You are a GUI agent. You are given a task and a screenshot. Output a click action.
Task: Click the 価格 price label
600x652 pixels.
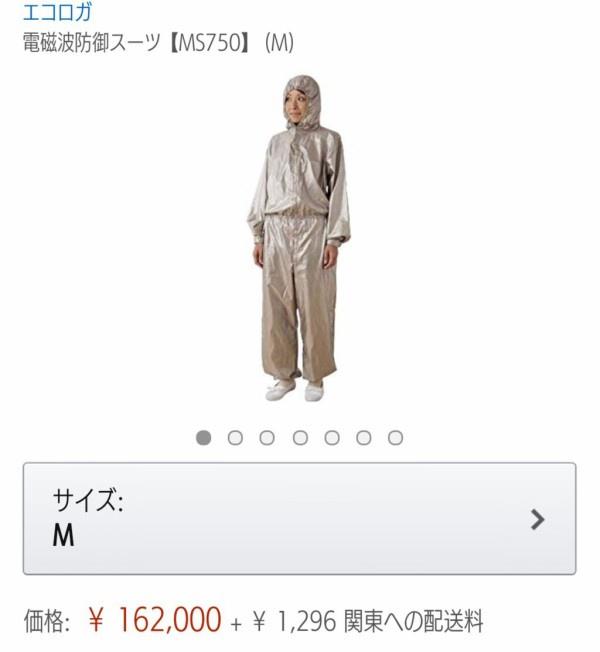tap(46, 622)
